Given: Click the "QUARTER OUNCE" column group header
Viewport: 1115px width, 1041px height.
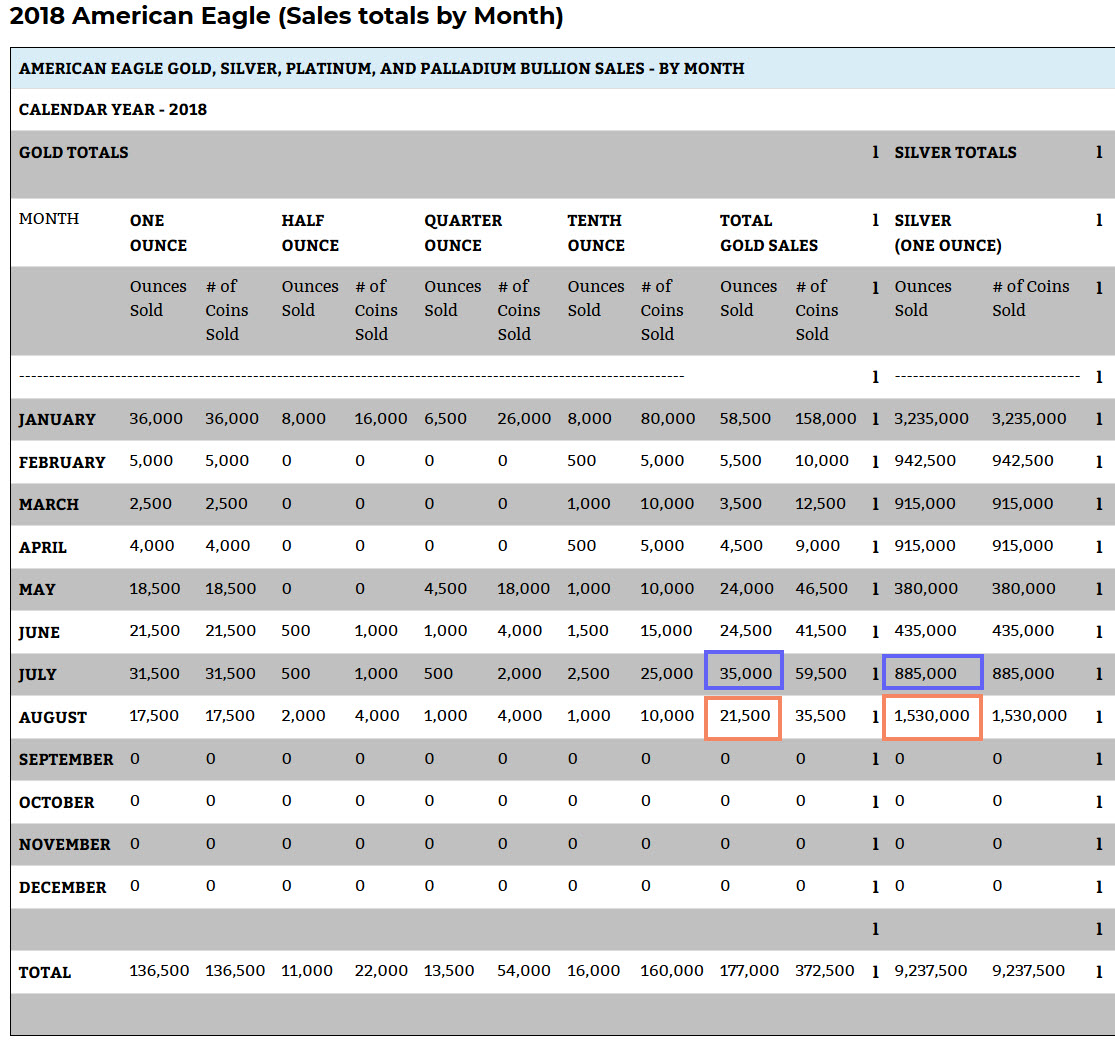Looking at the screenshot, I should (x=464, y=233).
